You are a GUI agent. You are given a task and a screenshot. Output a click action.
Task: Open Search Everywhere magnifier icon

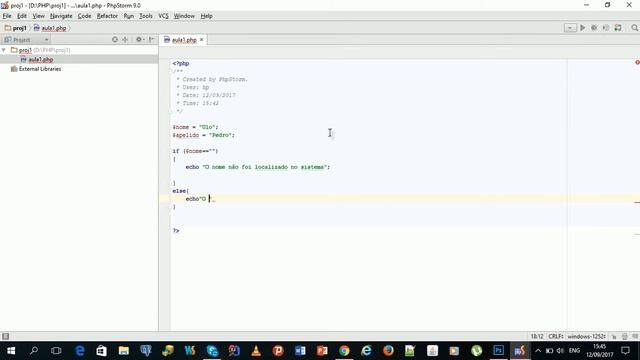[634, 28]
